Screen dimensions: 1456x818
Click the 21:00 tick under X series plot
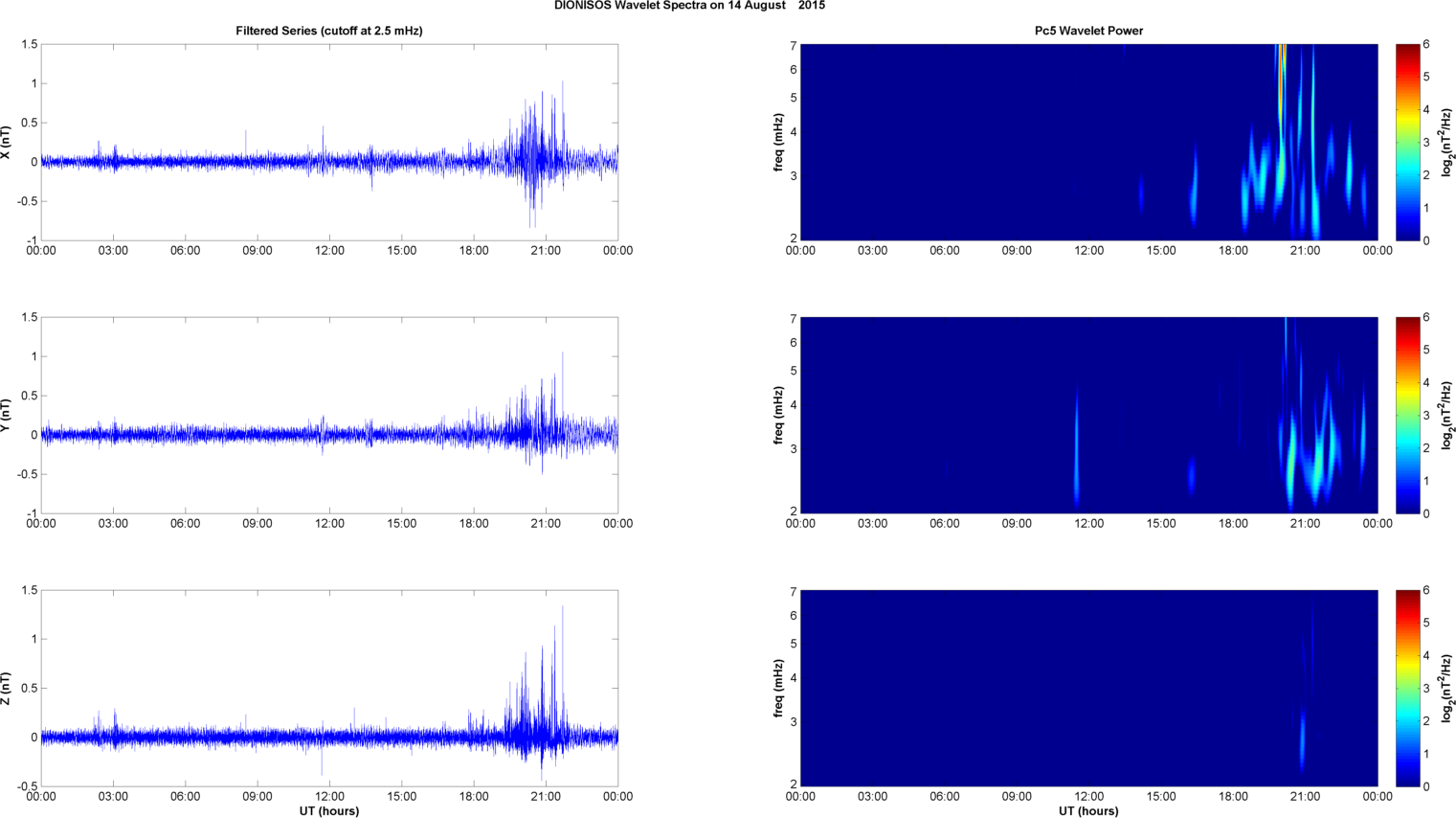(546, 251)
